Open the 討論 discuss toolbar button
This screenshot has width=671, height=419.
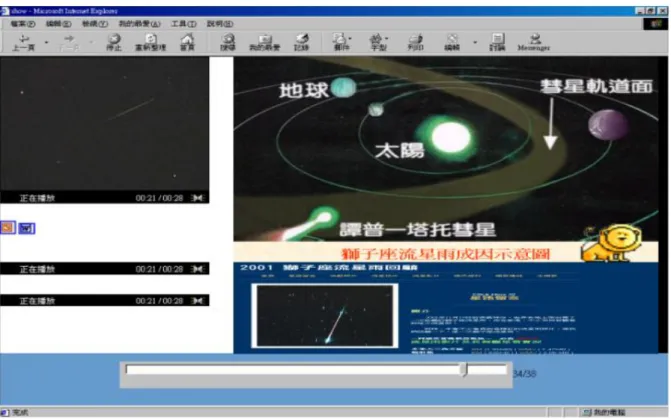click(x=497, y=43)
